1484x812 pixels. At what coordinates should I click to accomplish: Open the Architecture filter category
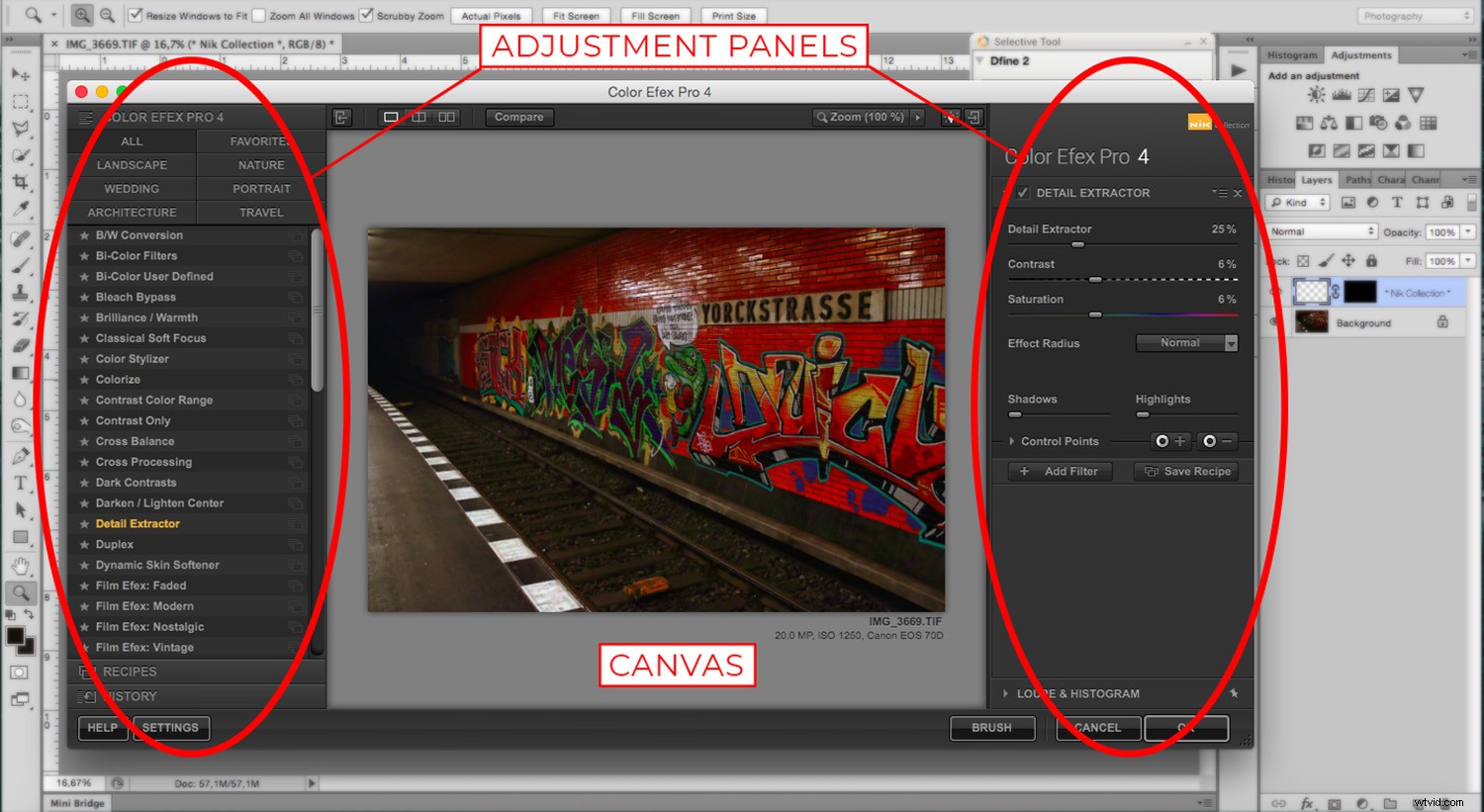tap(132, 212)
